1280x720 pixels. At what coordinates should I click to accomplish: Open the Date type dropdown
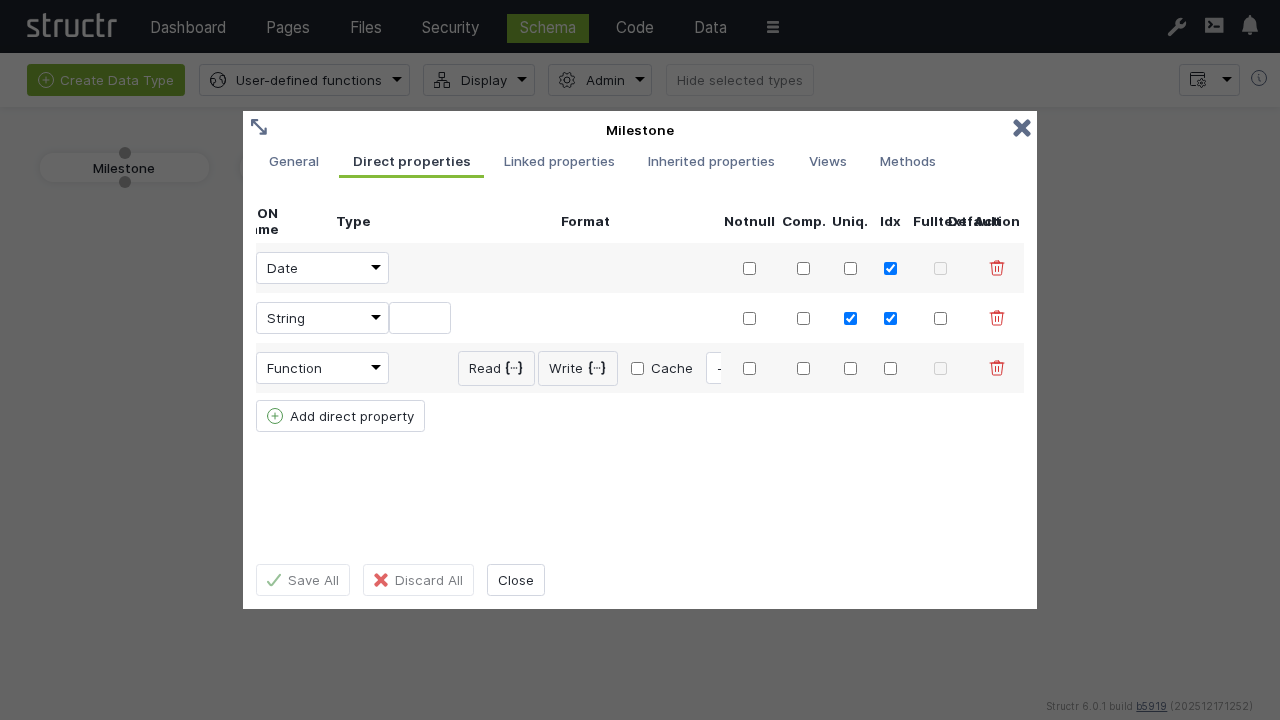[322, 268]
